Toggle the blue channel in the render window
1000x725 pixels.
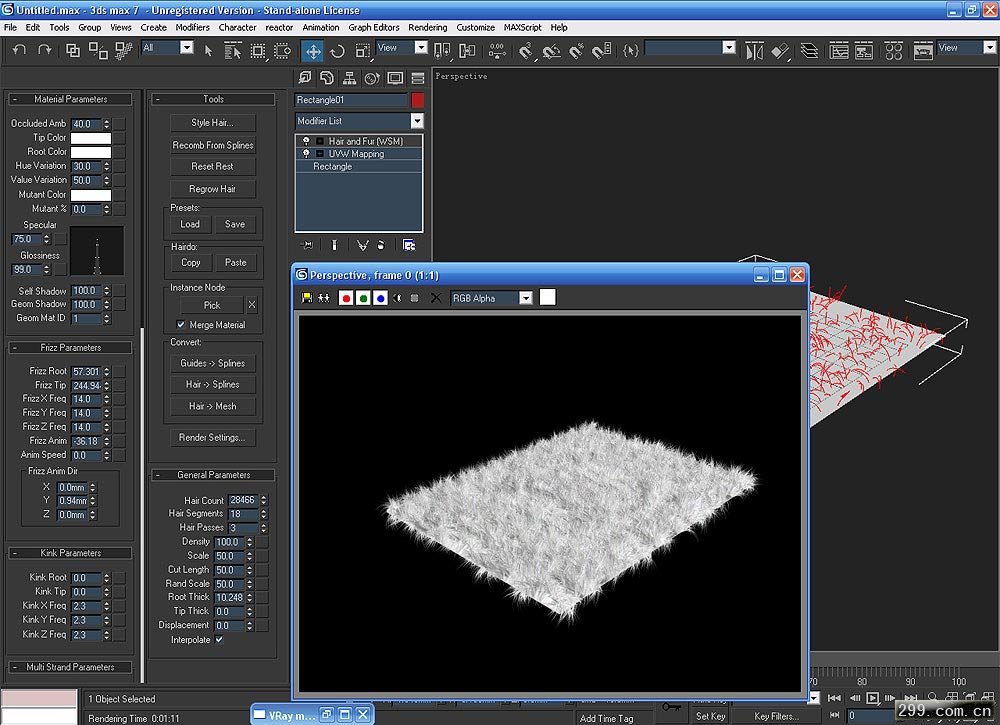click(x=381, y=298)
